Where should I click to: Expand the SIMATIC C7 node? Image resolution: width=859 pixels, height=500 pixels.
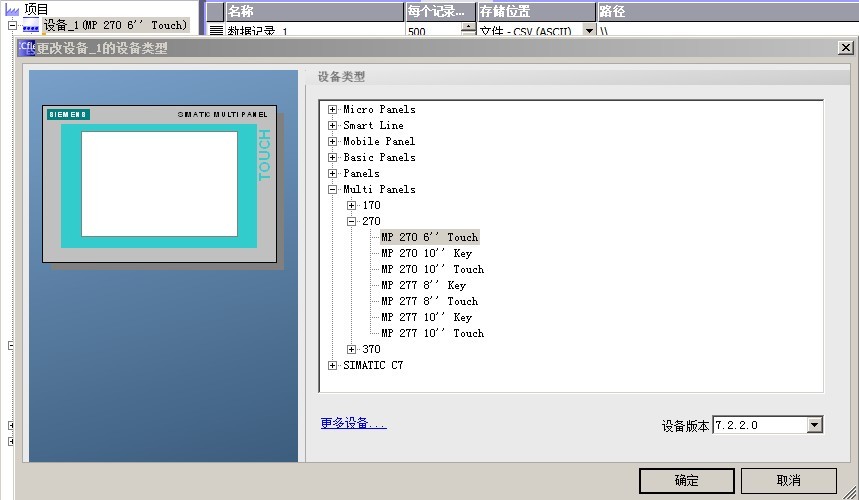[332, 365]
